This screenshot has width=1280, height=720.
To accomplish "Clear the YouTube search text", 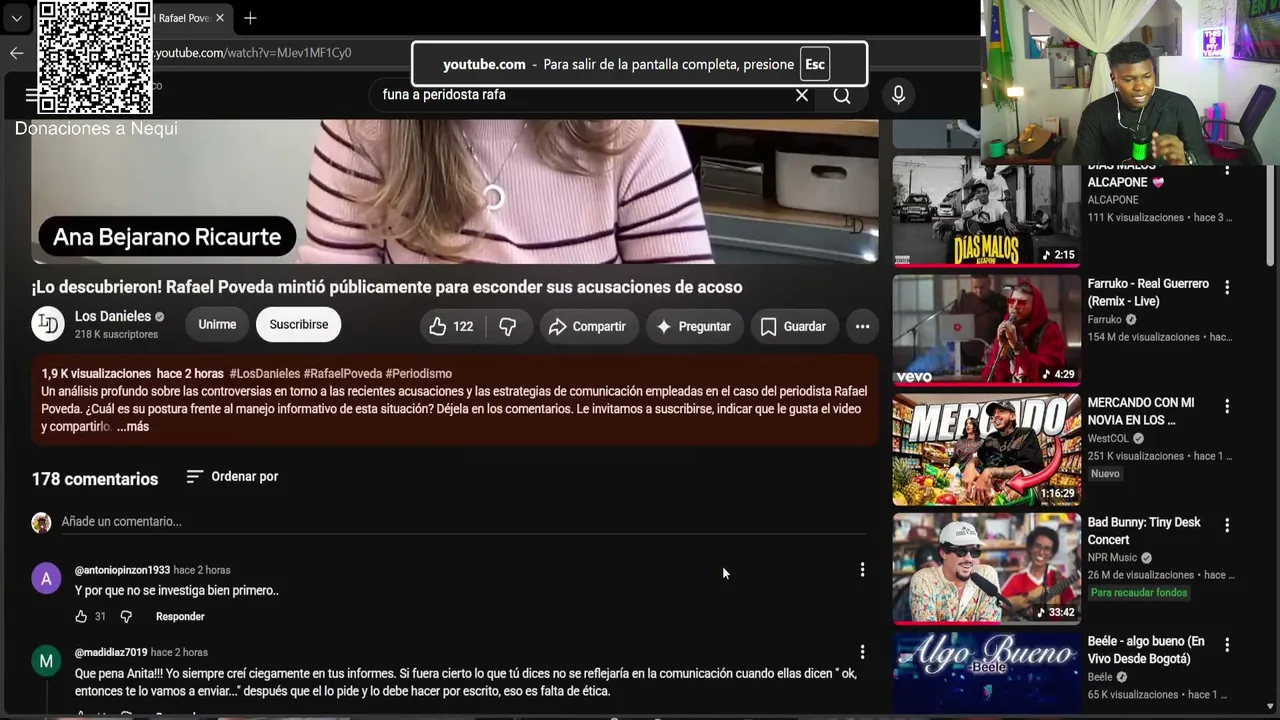I will 801,95.
